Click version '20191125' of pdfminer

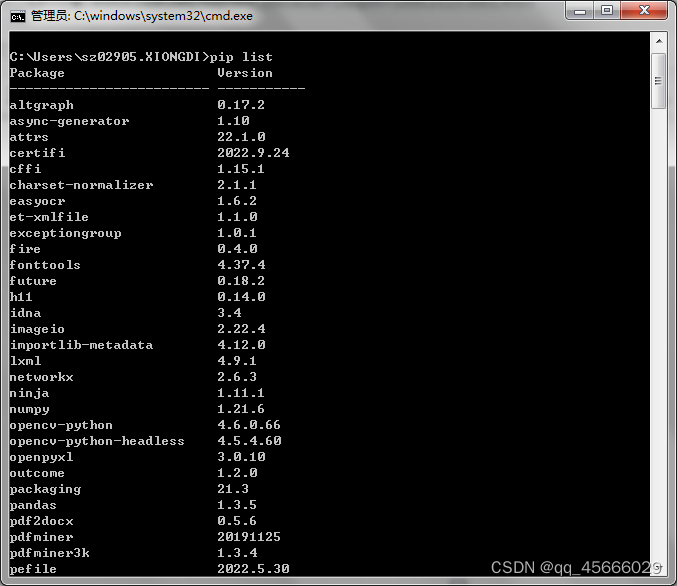coord(249,537)
